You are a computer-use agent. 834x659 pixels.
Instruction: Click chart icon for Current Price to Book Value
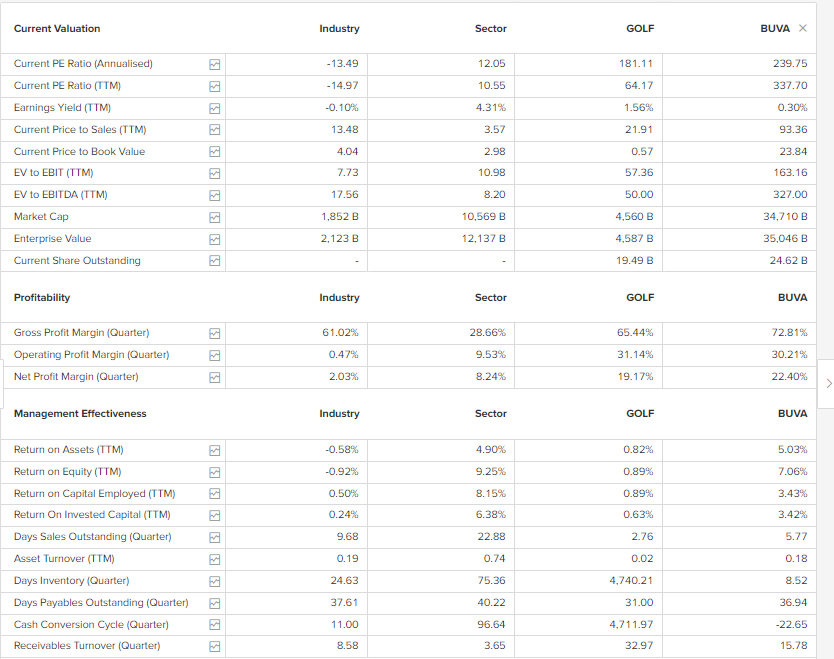pos(214,152)
